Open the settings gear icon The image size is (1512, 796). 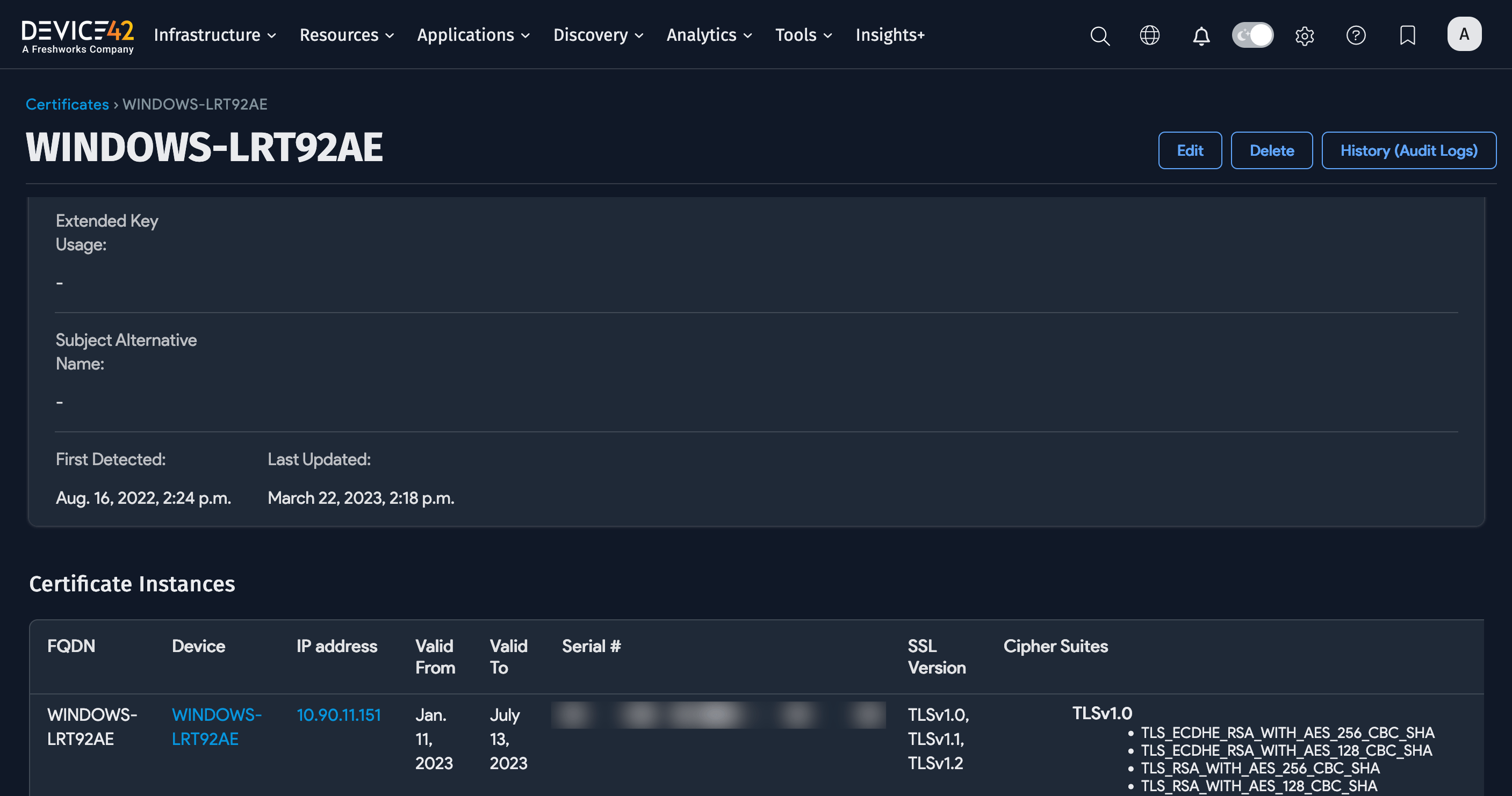(x=1304, y=36)
